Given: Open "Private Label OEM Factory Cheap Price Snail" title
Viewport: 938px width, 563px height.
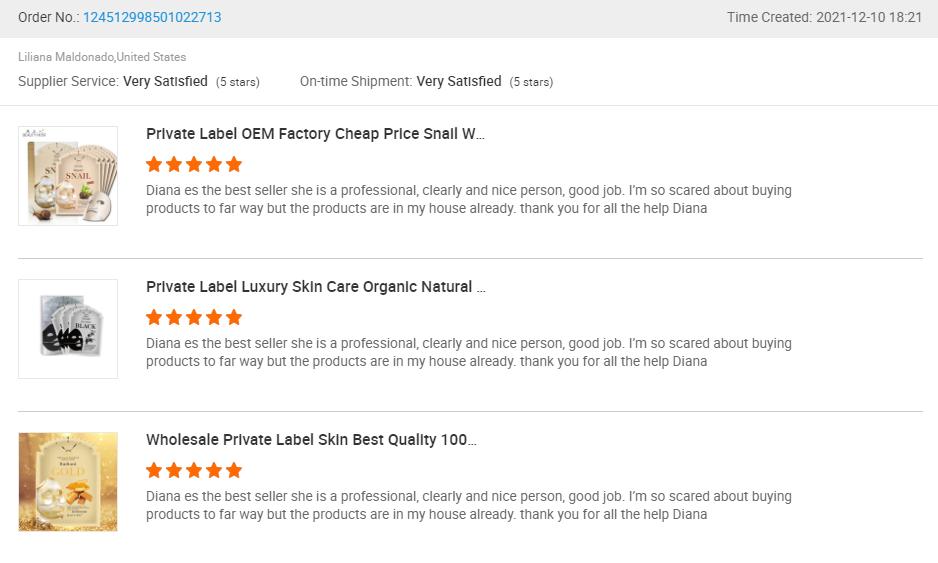Looking at the screenshot, I should coord(315,134).
